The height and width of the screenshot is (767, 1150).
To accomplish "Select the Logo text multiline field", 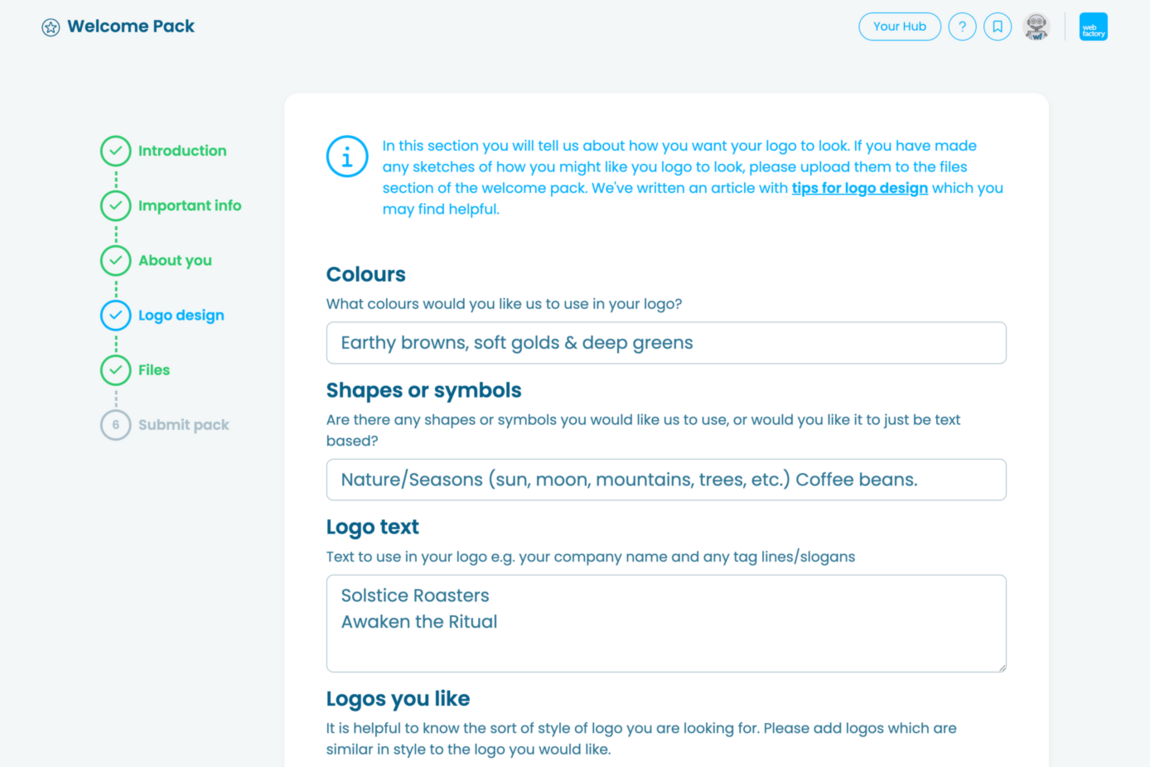I will tap(666, 622).
